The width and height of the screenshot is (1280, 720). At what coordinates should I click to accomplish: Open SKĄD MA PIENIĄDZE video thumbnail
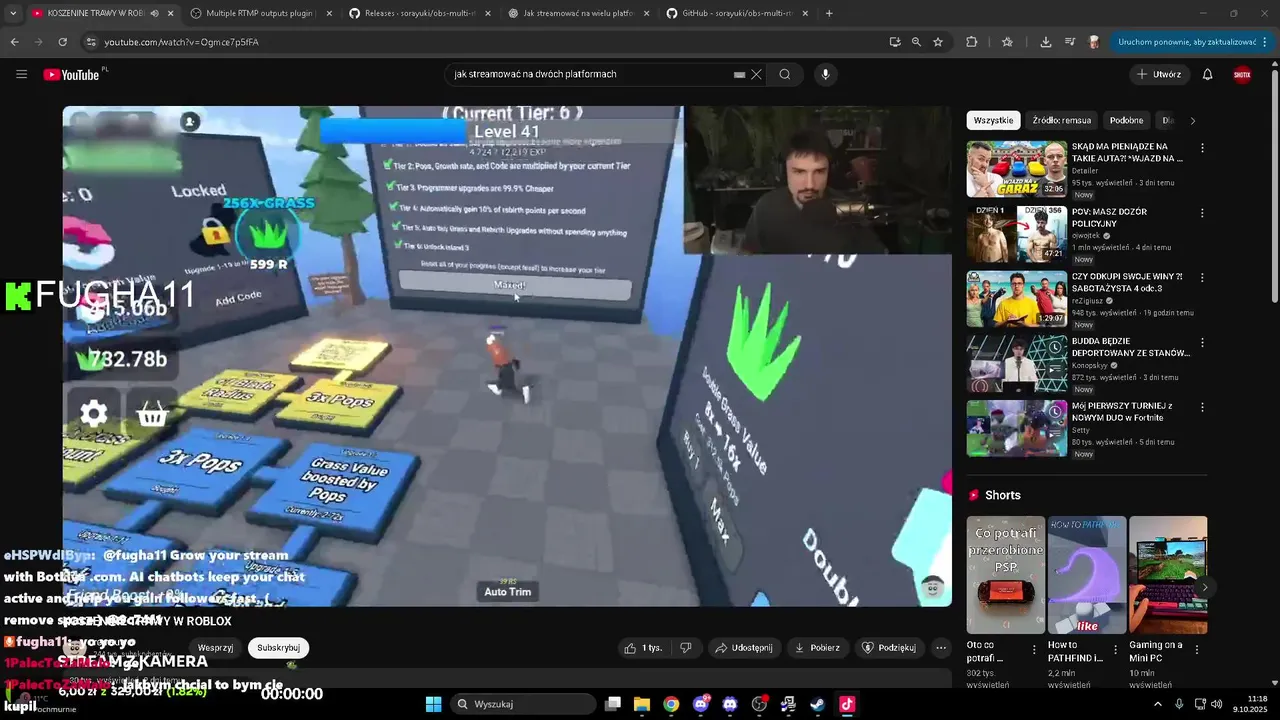1016,168
